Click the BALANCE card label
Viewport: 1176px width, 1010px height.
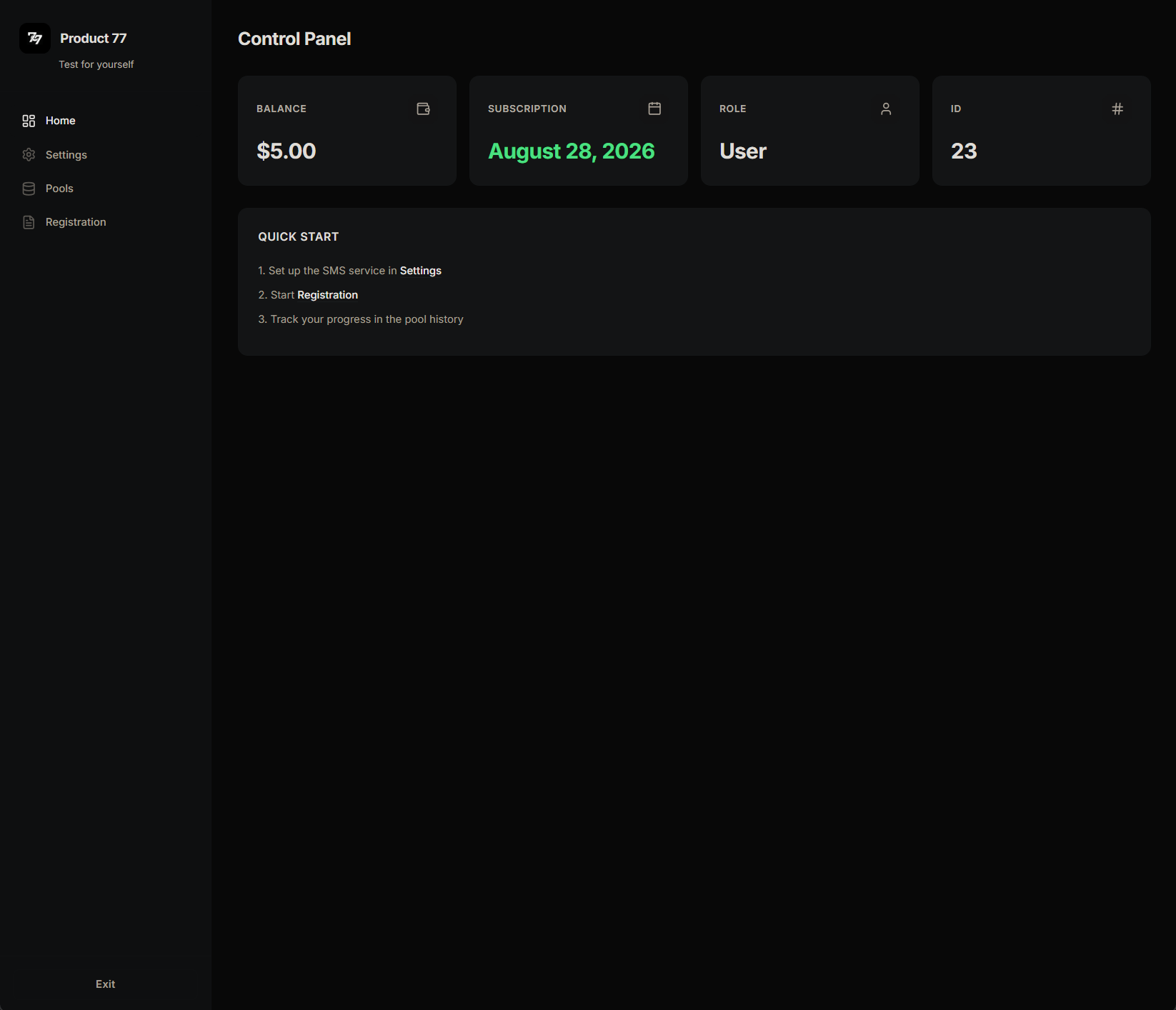pos(281,109)
